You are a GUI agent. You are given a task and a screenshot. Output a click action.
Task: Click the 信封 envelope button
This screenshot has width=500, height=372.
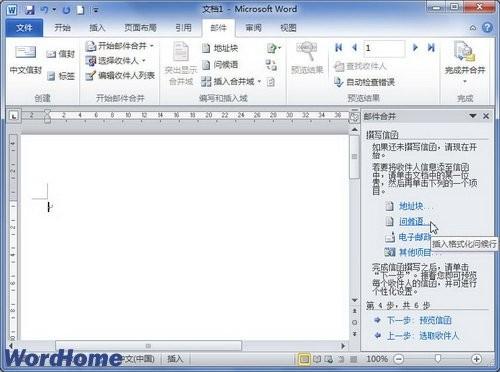coord(60,54)
